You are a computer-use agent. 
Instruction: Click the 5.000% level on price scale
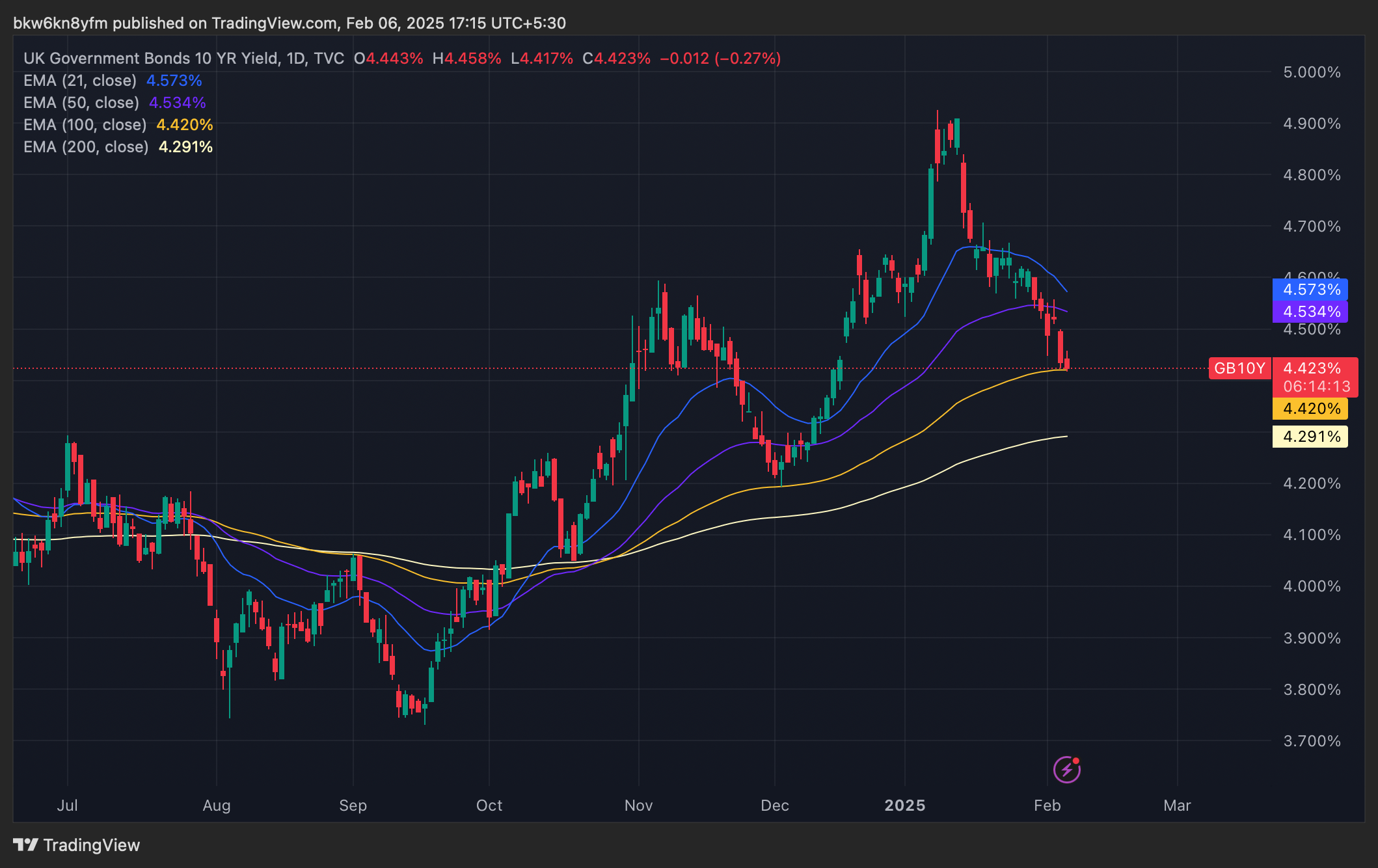point(1311,72)
